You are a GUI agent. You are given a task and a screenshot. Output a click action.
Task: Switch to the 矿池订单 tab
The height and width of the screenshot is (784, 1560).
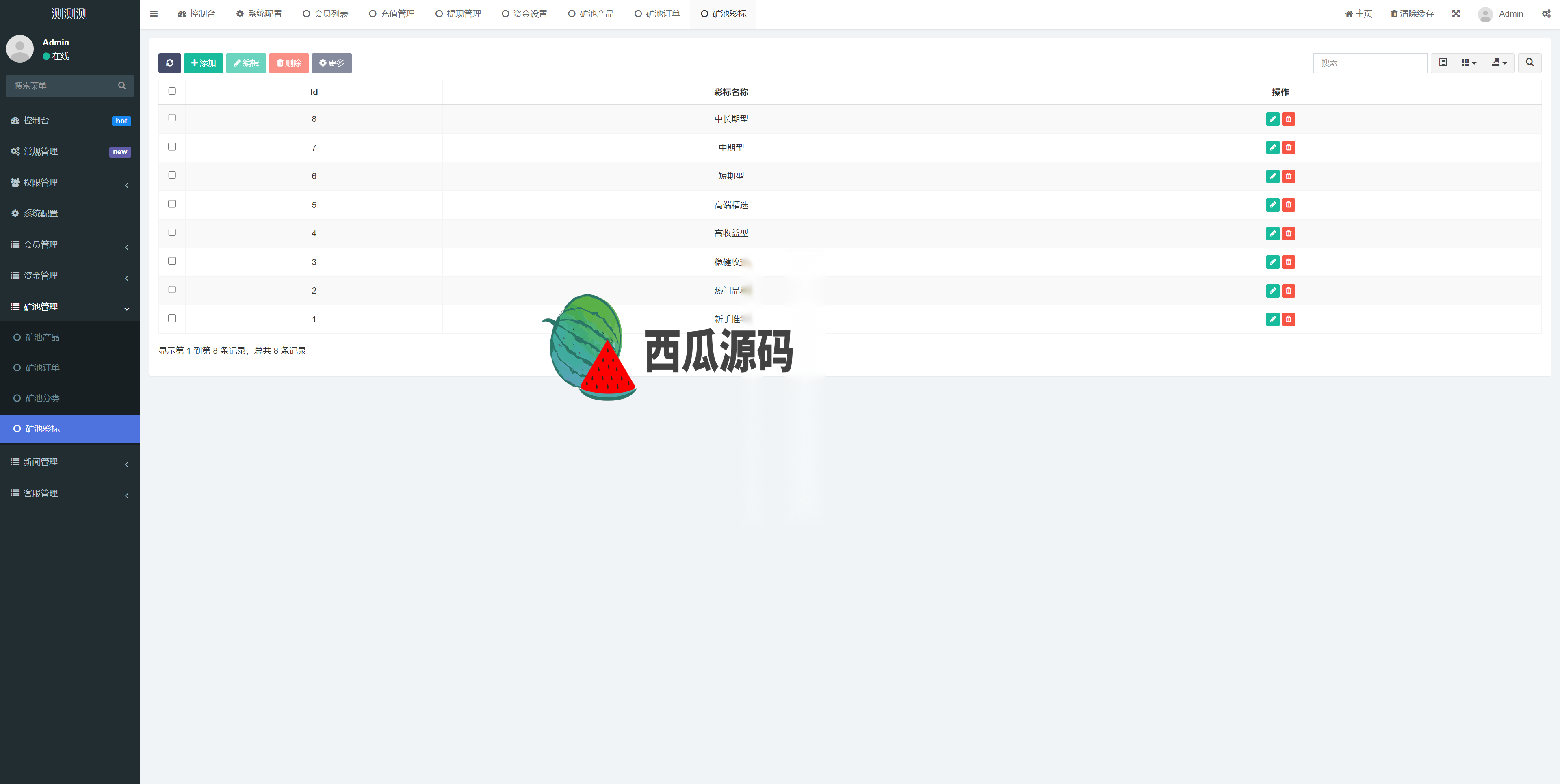pos(657,14)
